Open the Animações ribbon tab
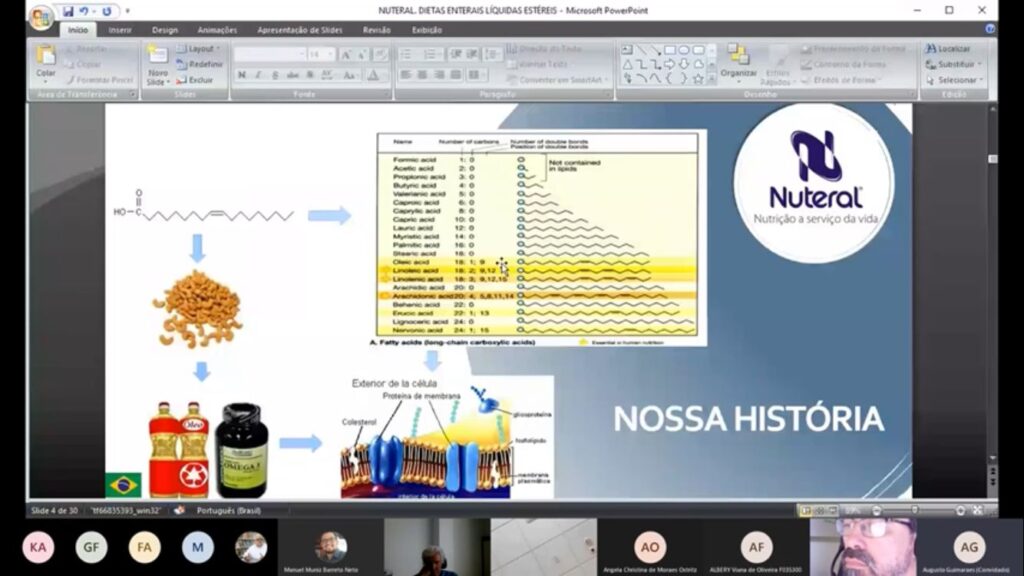 pos(217,30)
